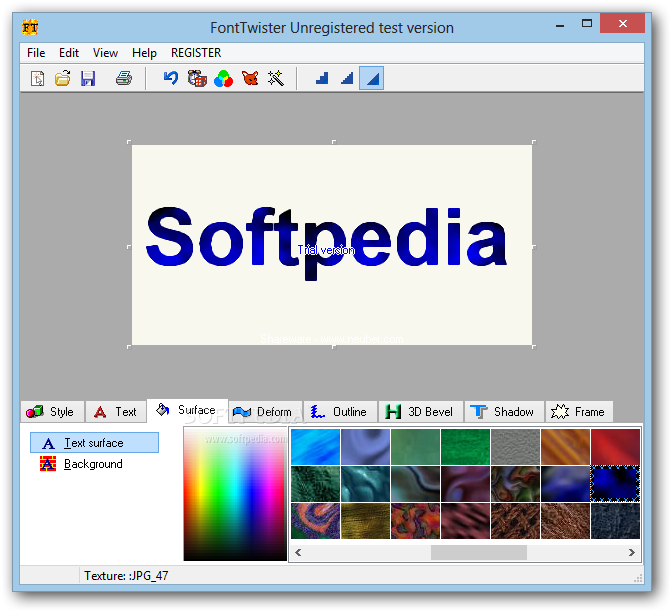Choose the vivid green grass texture
This screenshot has height=612, width=672.
pos(465,447)
